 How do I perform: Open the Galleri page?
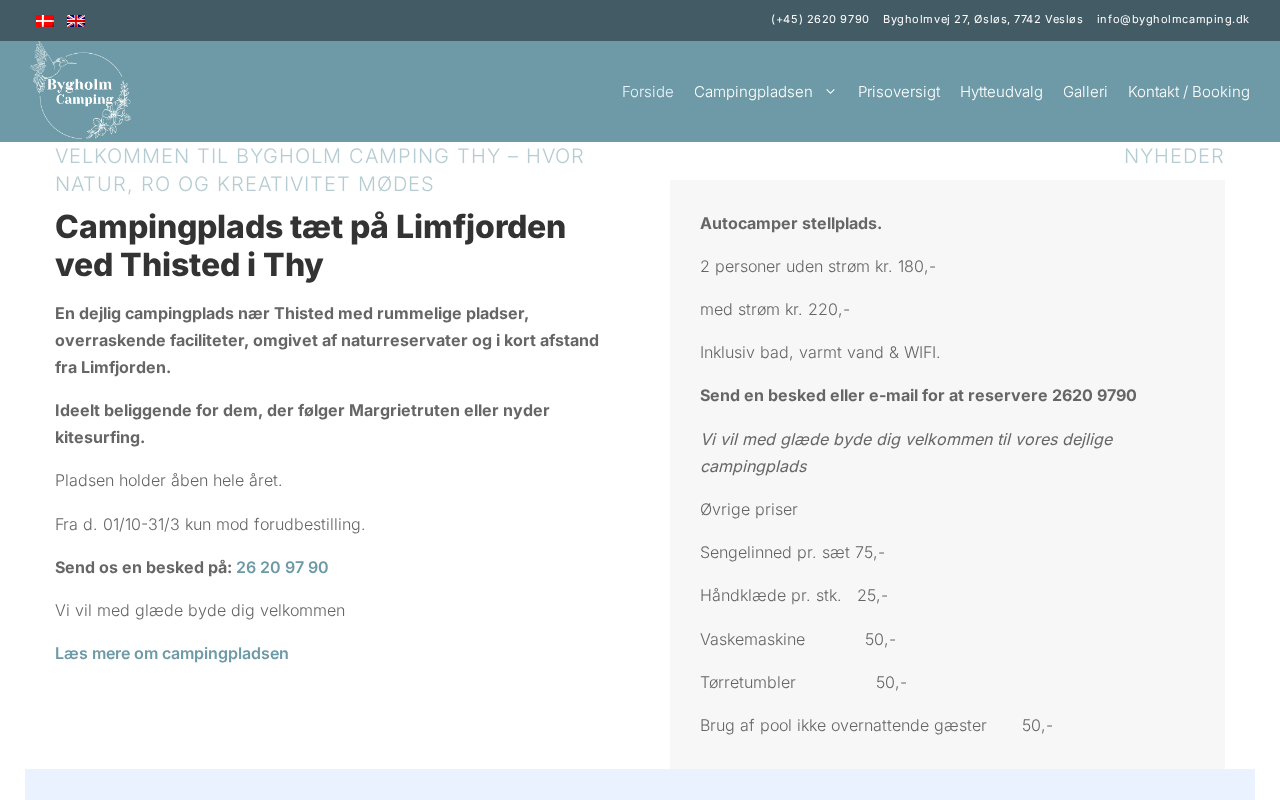[1085, 92]
